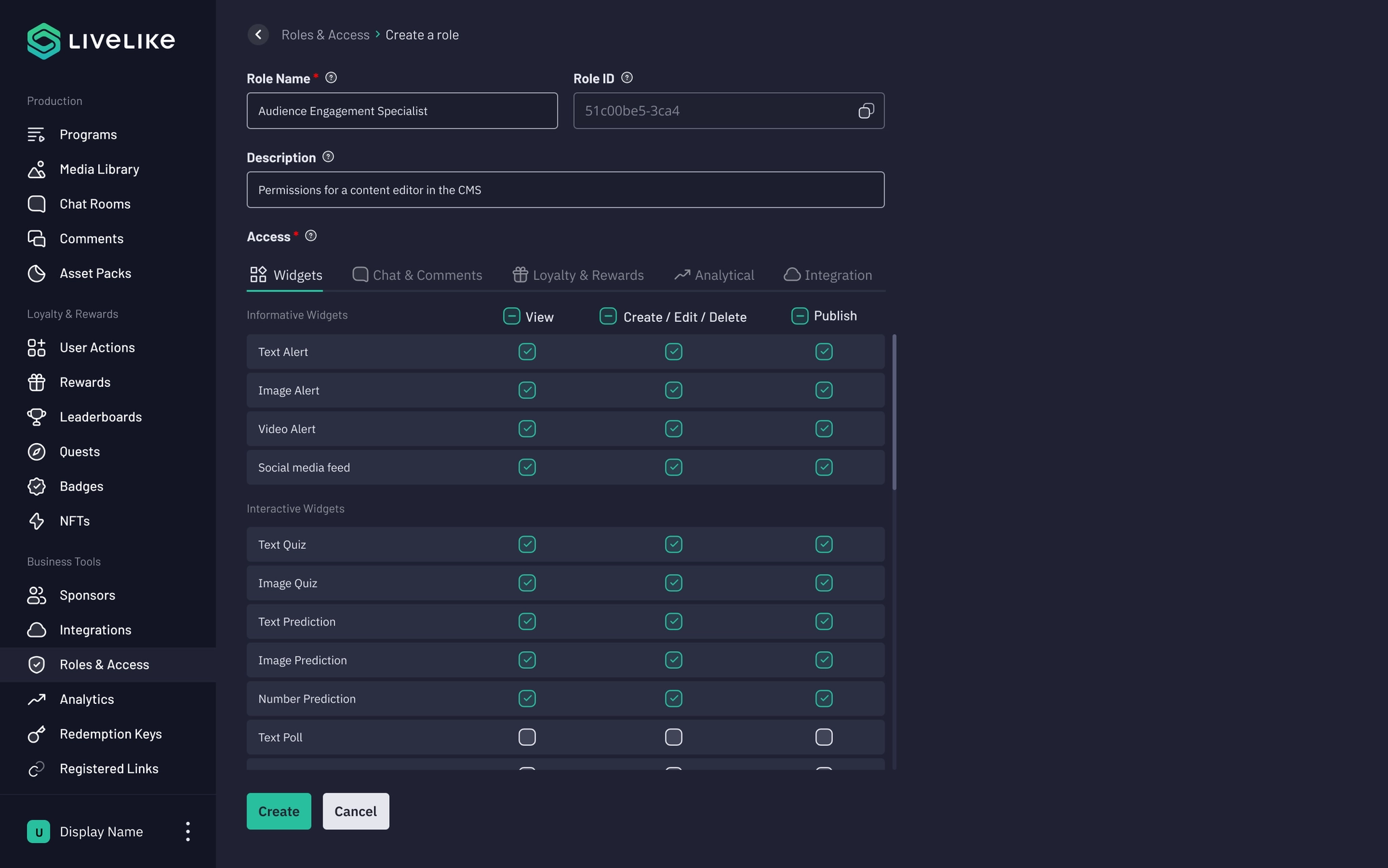The image size is (1388, 868).
Task: Click the Chat Rooms speech bubble icon
Action: click(x=37, y=204)
